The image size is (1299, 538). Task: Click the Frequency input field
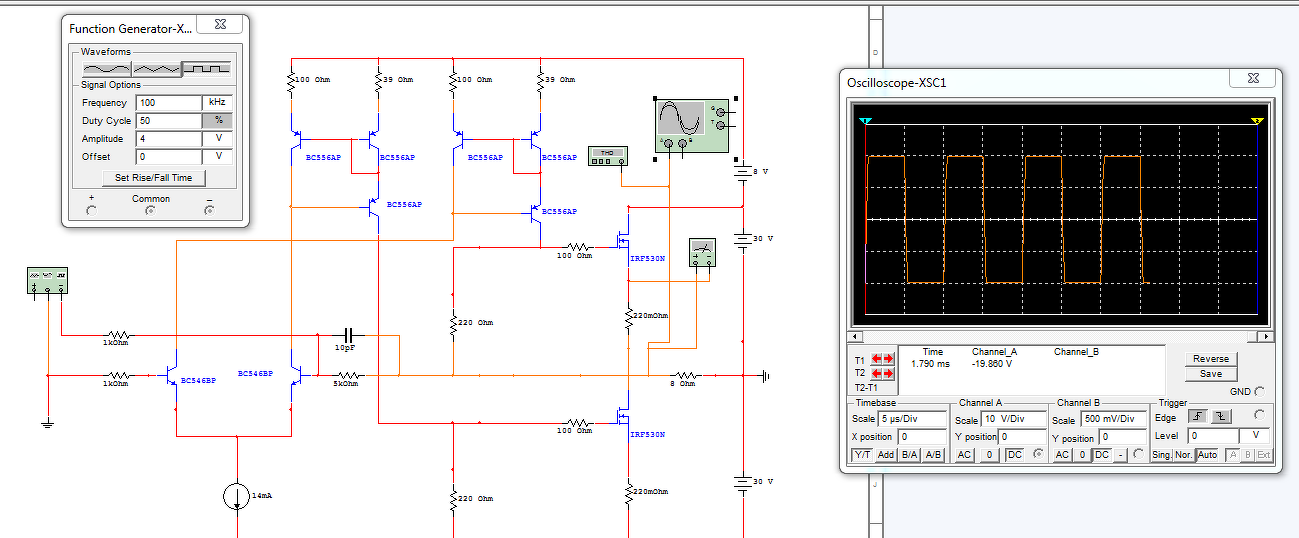[x=169, y=102]
